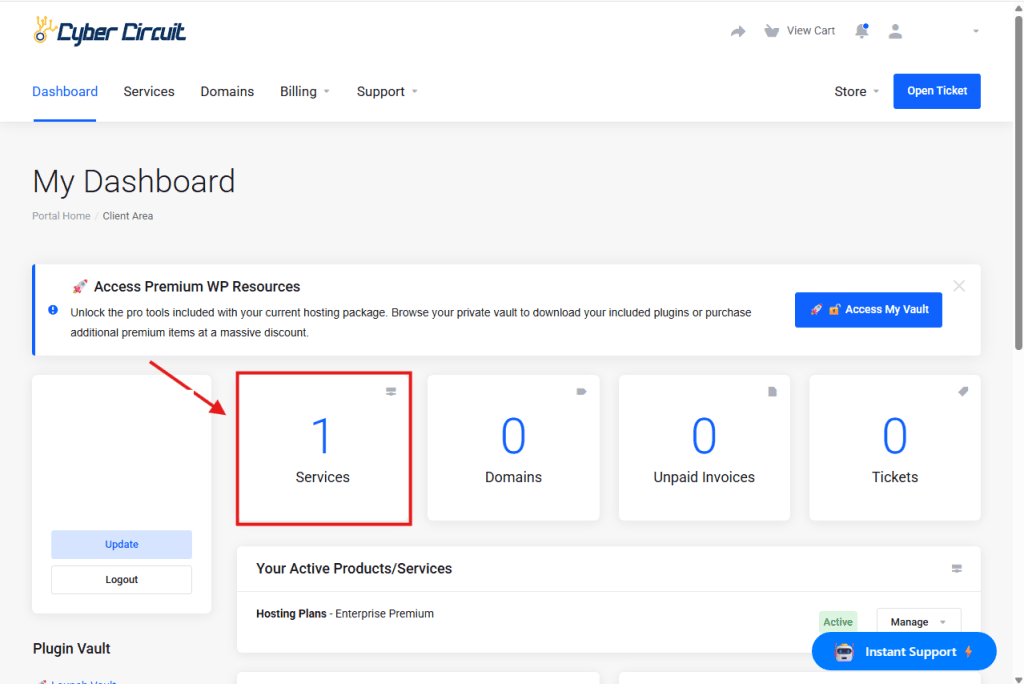Click the server icon in Services tile
The width and height of the screenshot is (1024, 684).
coord(391,392)
